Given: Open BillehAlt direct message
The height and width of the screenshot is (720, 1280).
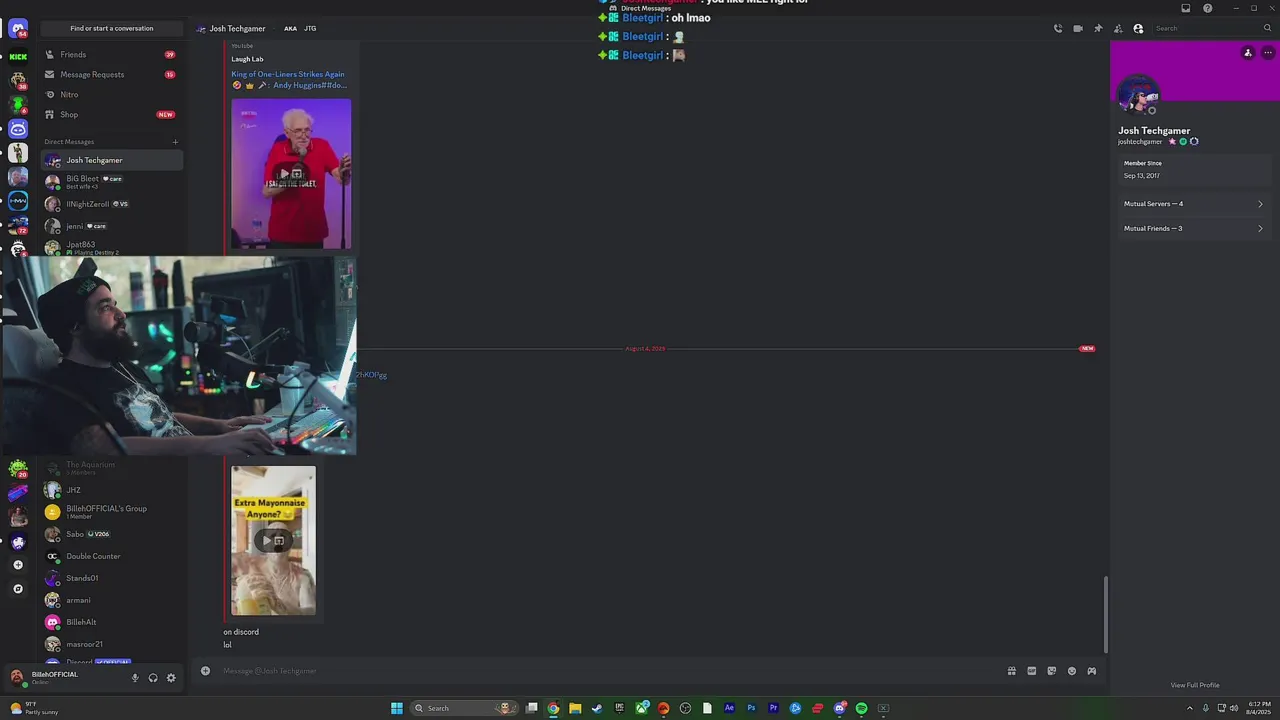Looking at the screenshot, I should (x=112, y=622).
